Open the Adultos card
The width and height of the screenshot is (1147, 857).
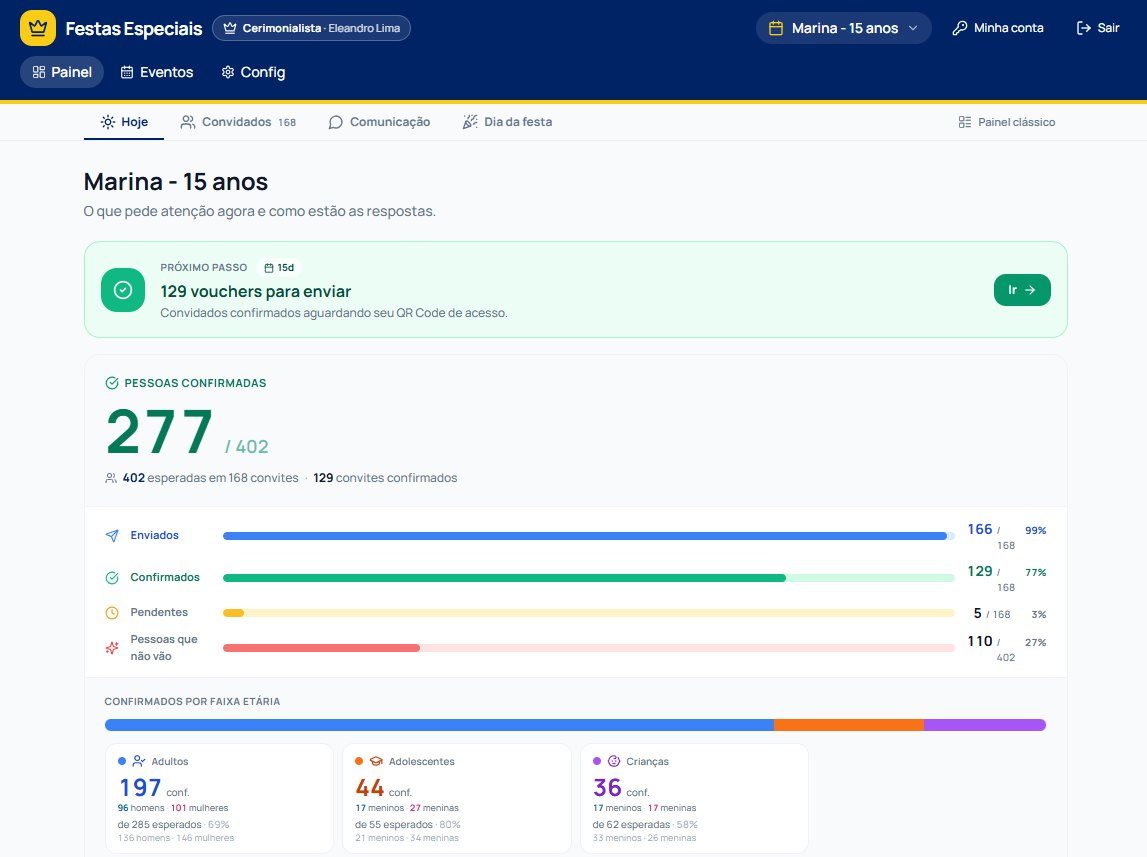[219, 799]
